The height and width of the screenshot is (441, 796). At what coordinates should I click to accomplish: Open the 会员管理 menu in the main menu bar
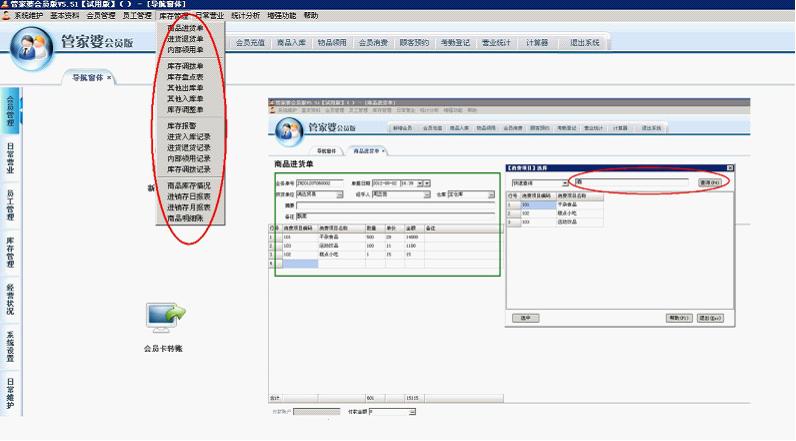[101, 16]
